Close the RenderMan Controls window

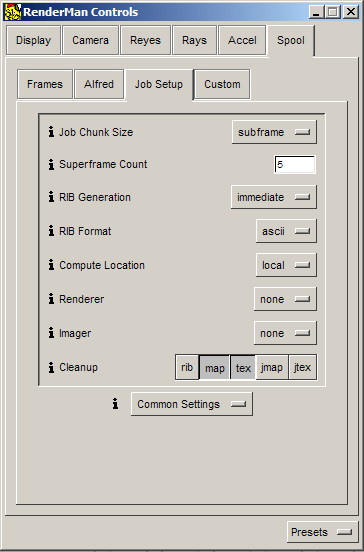351,12
